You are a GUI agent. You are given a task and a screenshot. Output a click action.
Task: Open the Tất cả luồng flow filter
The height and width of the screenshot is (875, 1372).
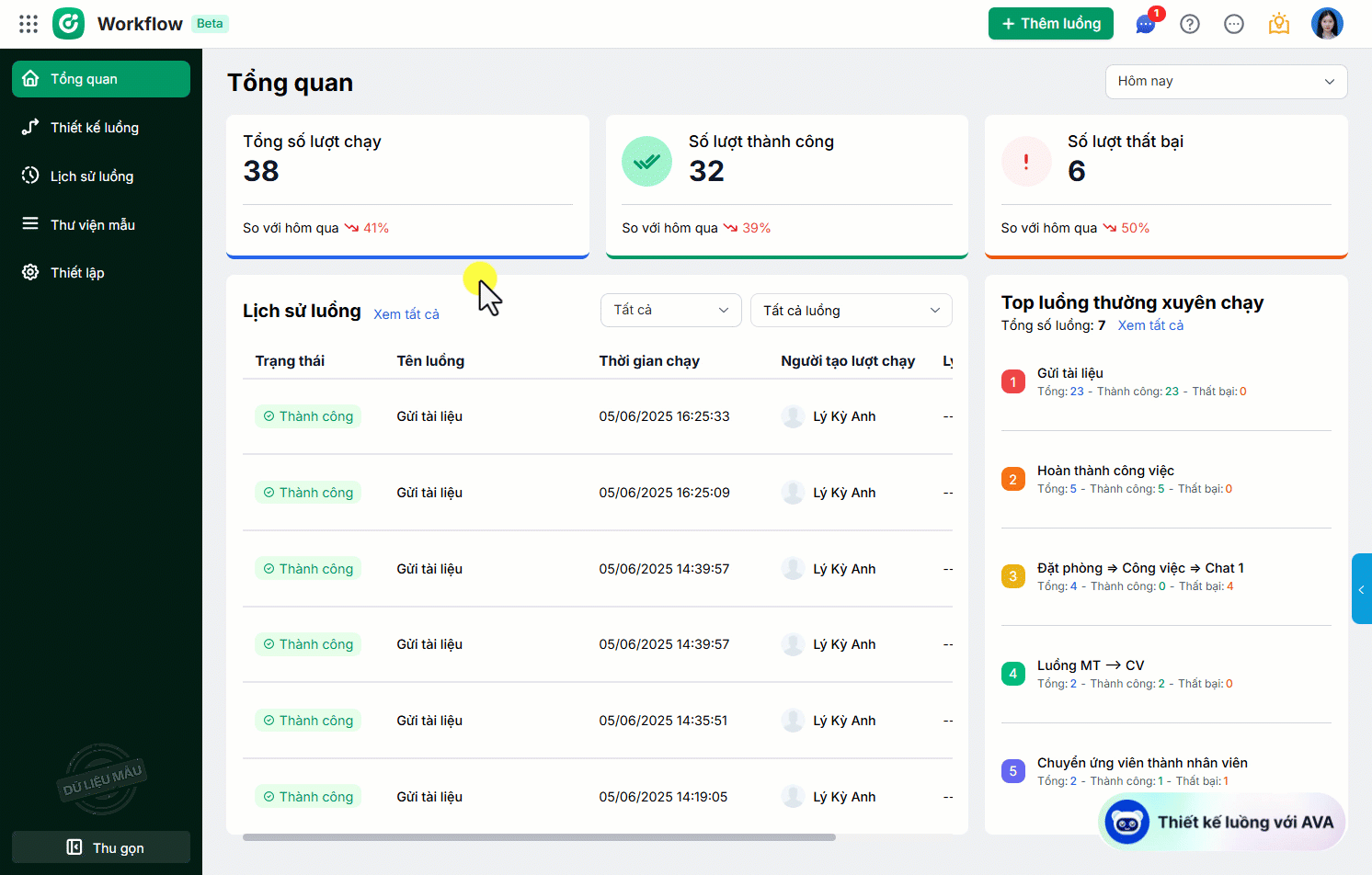[851, 311]
